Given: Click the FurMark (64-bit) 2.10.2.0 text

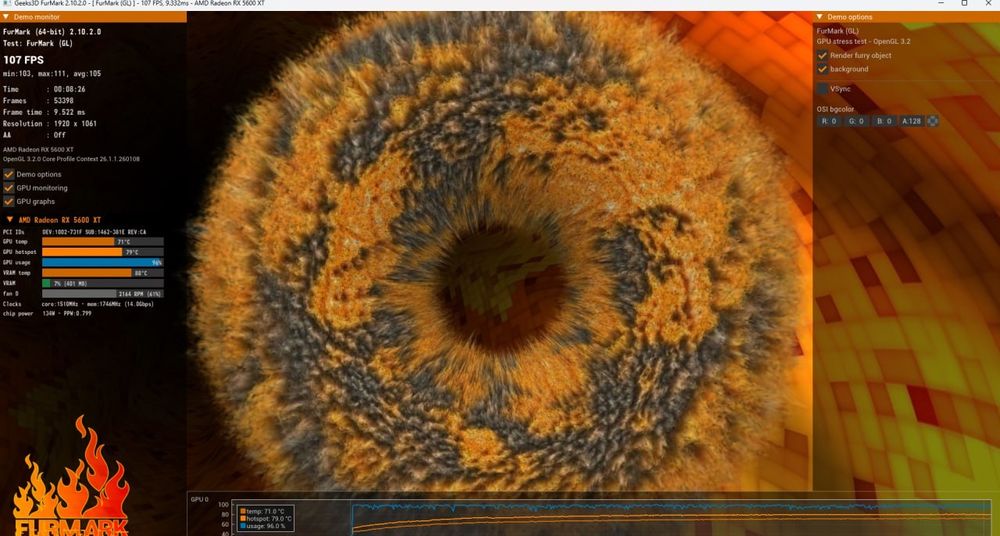Looking at the screenshot, I should click(x=52, y=31).
